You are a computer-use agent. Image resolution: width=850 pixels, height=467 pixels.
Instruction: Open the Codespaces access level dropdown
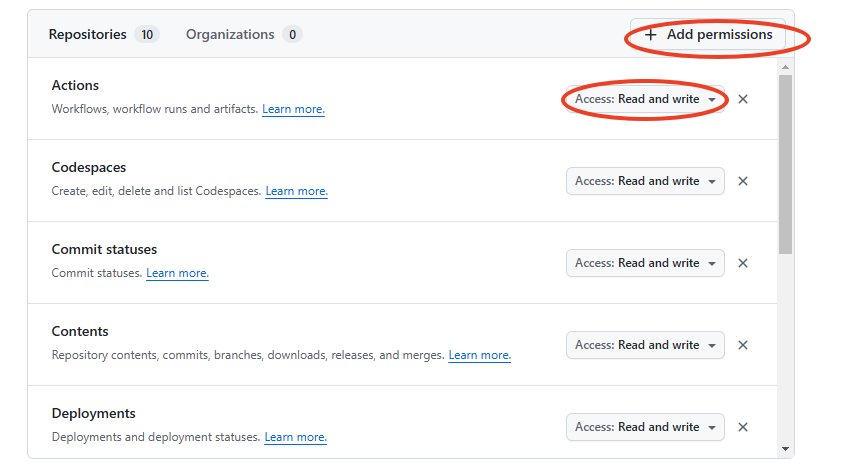coord(645,181)
